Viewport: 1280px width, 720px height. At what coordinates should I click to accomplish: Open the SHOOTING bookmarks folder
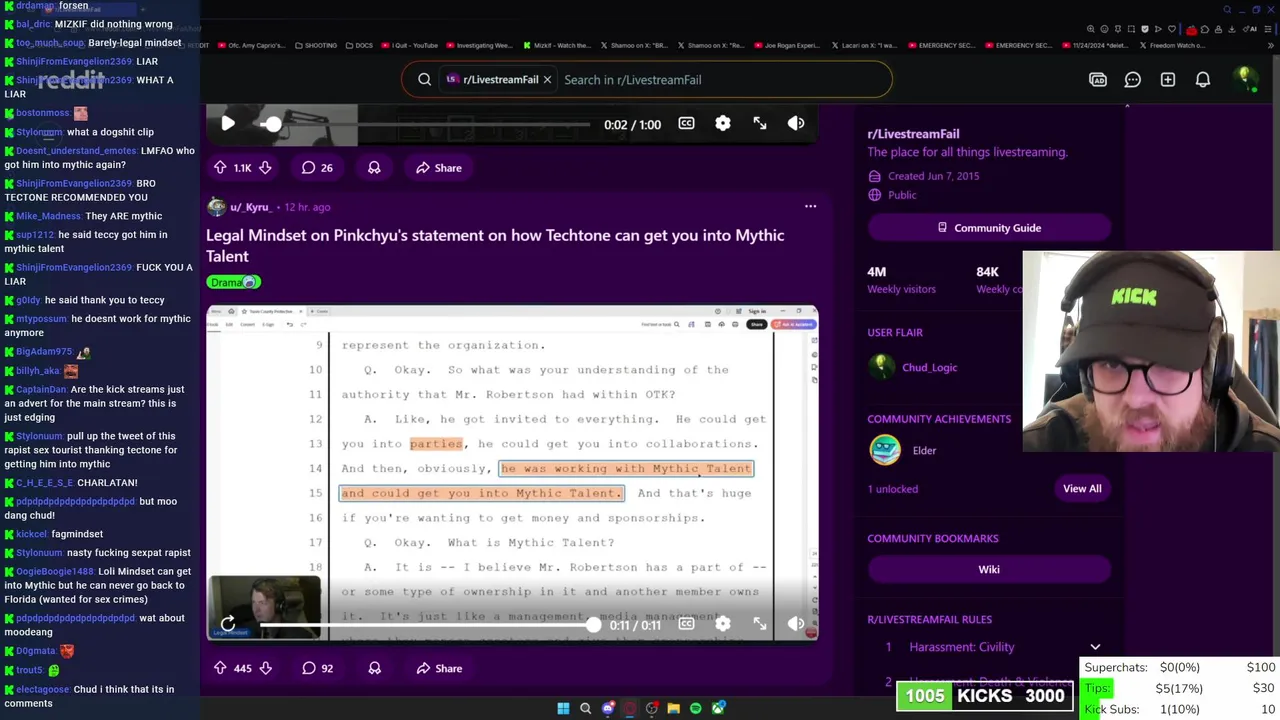[x=315, y=45]
